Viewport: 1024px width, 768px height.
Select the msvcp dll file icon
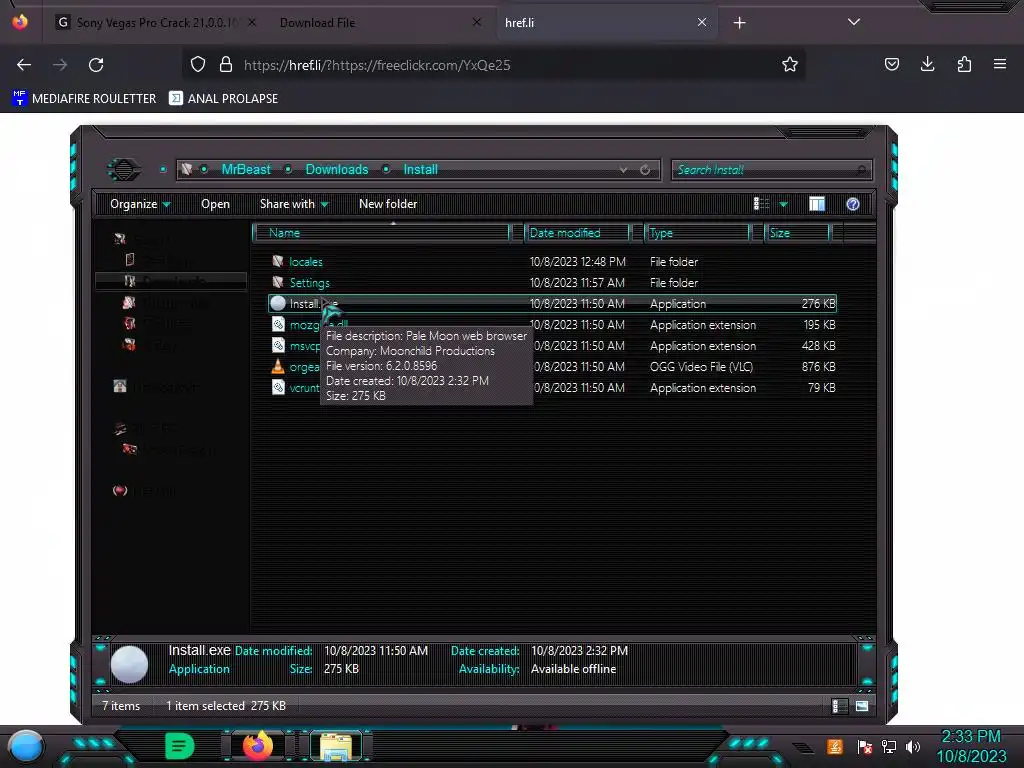coord(278,345)
